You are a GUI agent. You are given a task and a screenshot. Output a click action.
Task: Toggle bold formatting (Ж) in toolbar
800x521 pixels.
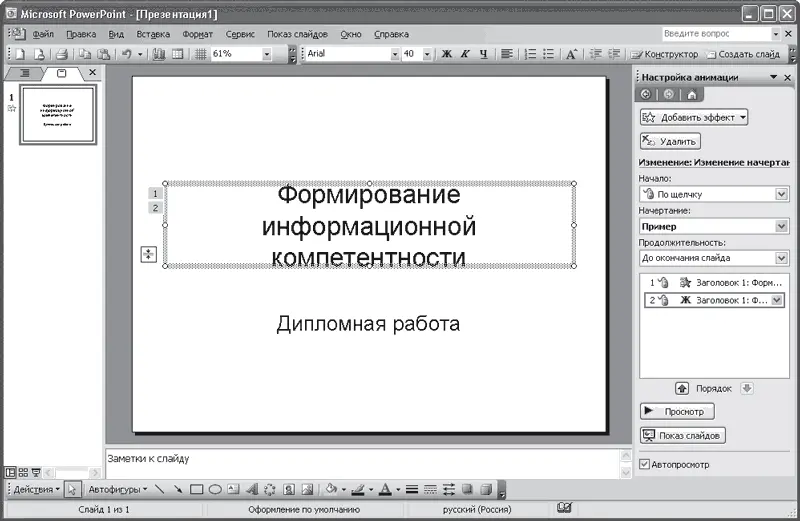click(x=447, y=54)
